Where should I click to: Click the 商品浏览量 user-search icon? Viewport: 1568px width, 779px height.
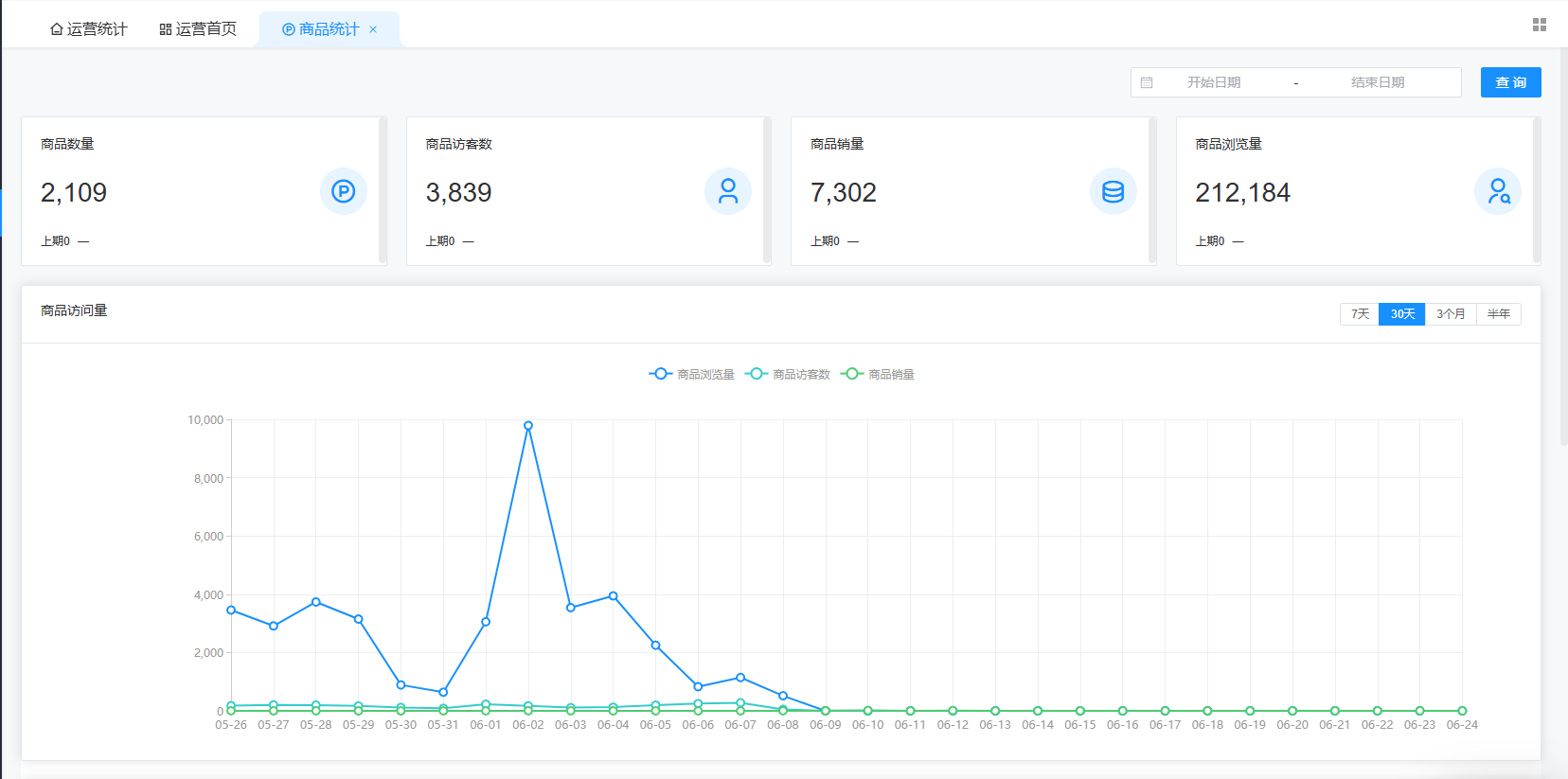point(1498,191)
